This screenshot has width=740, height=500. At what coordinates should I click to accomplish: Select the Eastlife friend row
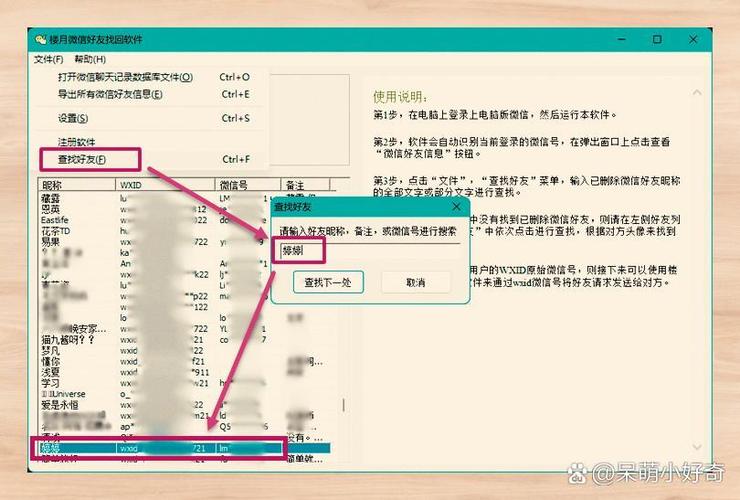pos(184,220)
